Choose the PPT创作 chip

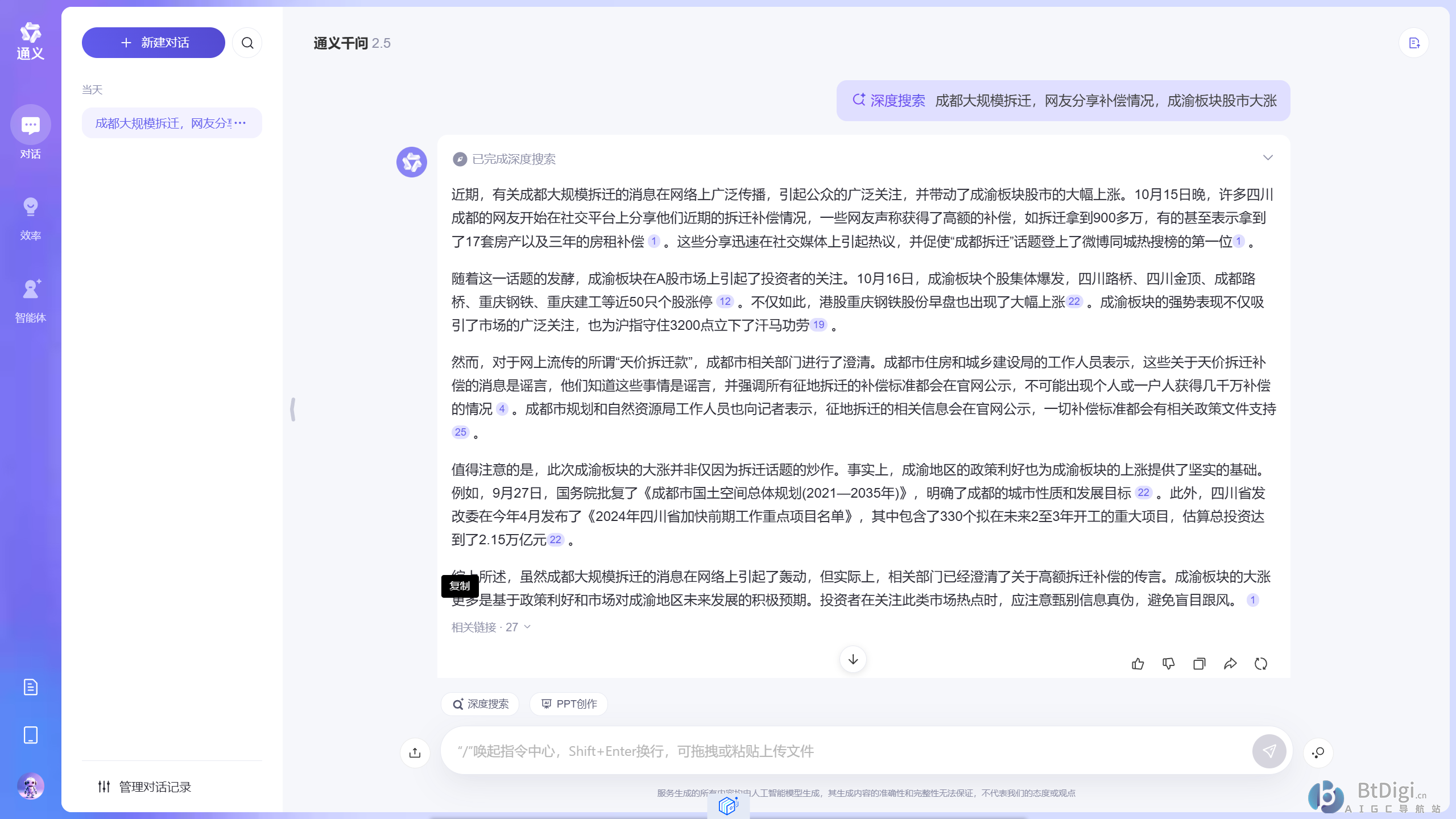569,704
